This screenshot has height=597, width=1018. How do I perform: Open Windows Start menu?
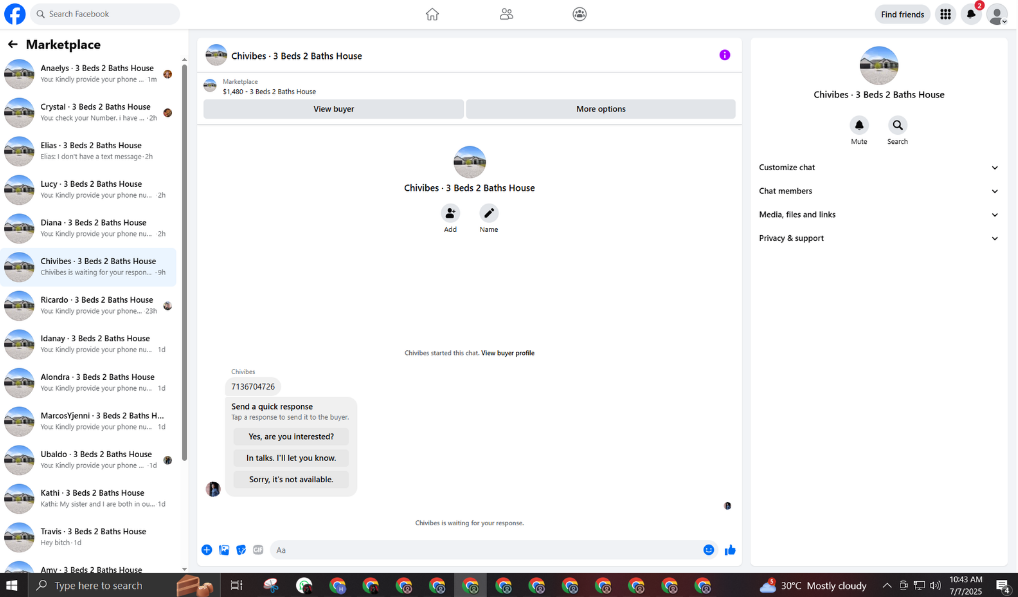(11, 585)
